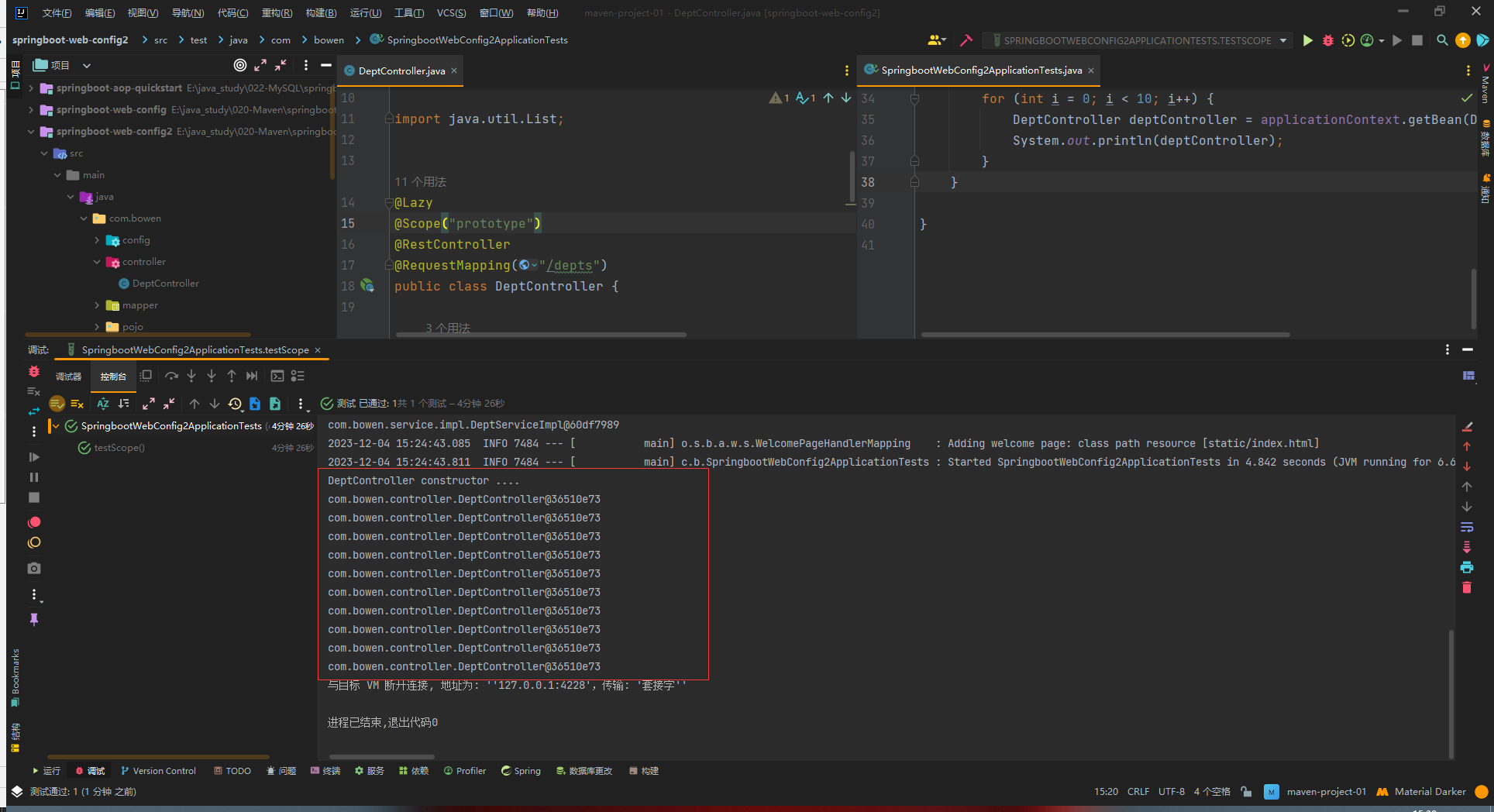Image resolution: width=1494 pixels, height=812 pixels.
Task: Export test results teal file icon
Action: pyautogui.click(x=275, y=404)
